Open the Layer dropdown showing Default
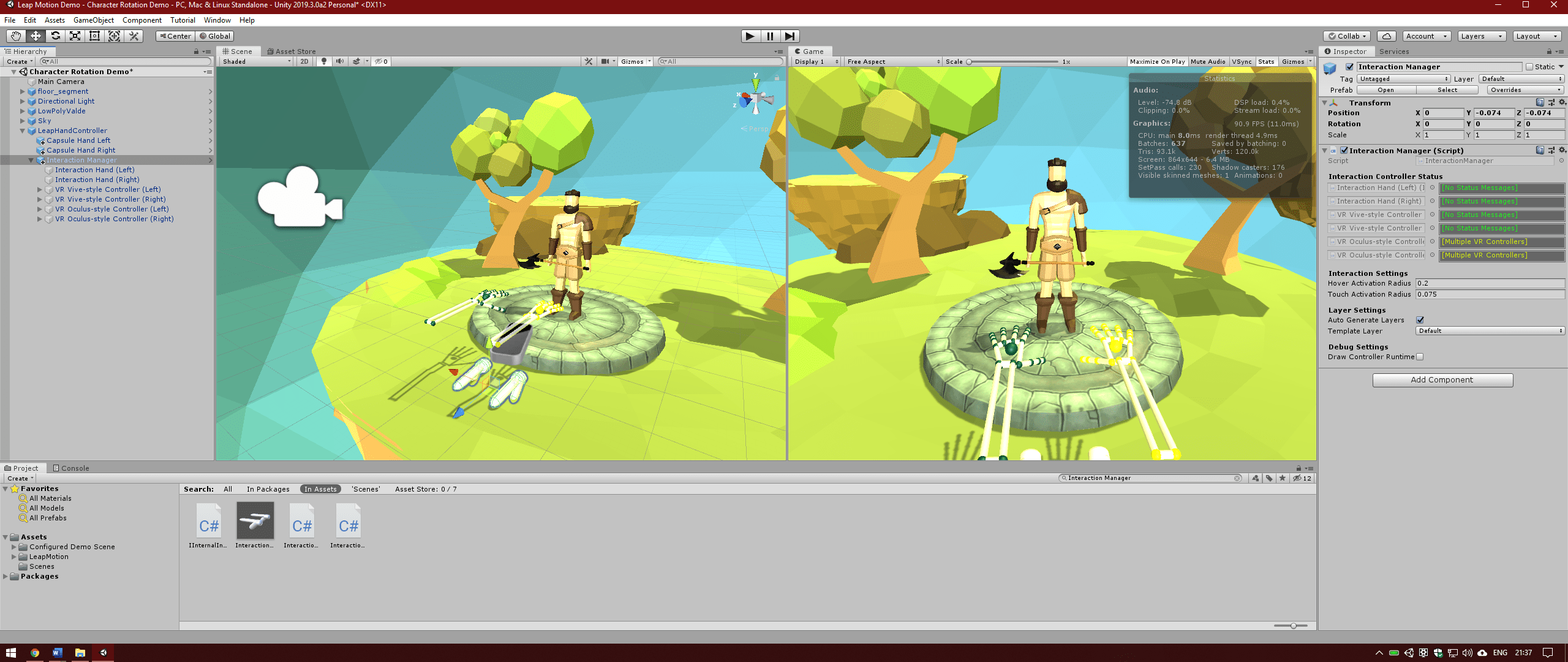The width and height of the screenshot is (1568, 662). [x=1522, y=78]
